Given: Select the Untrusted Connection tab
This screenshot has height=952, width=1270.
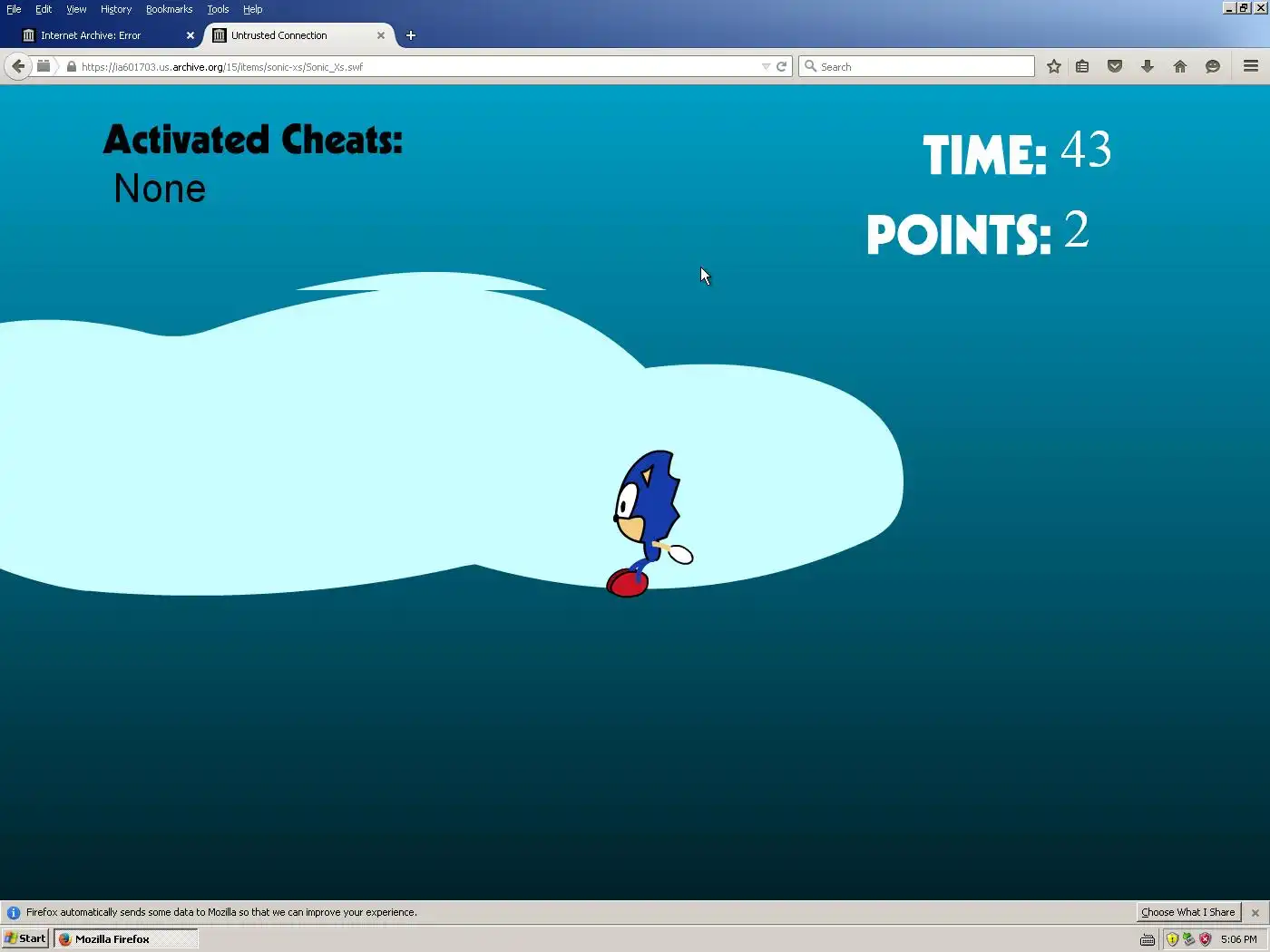Looking at the screenshot, I should [299, 35].
